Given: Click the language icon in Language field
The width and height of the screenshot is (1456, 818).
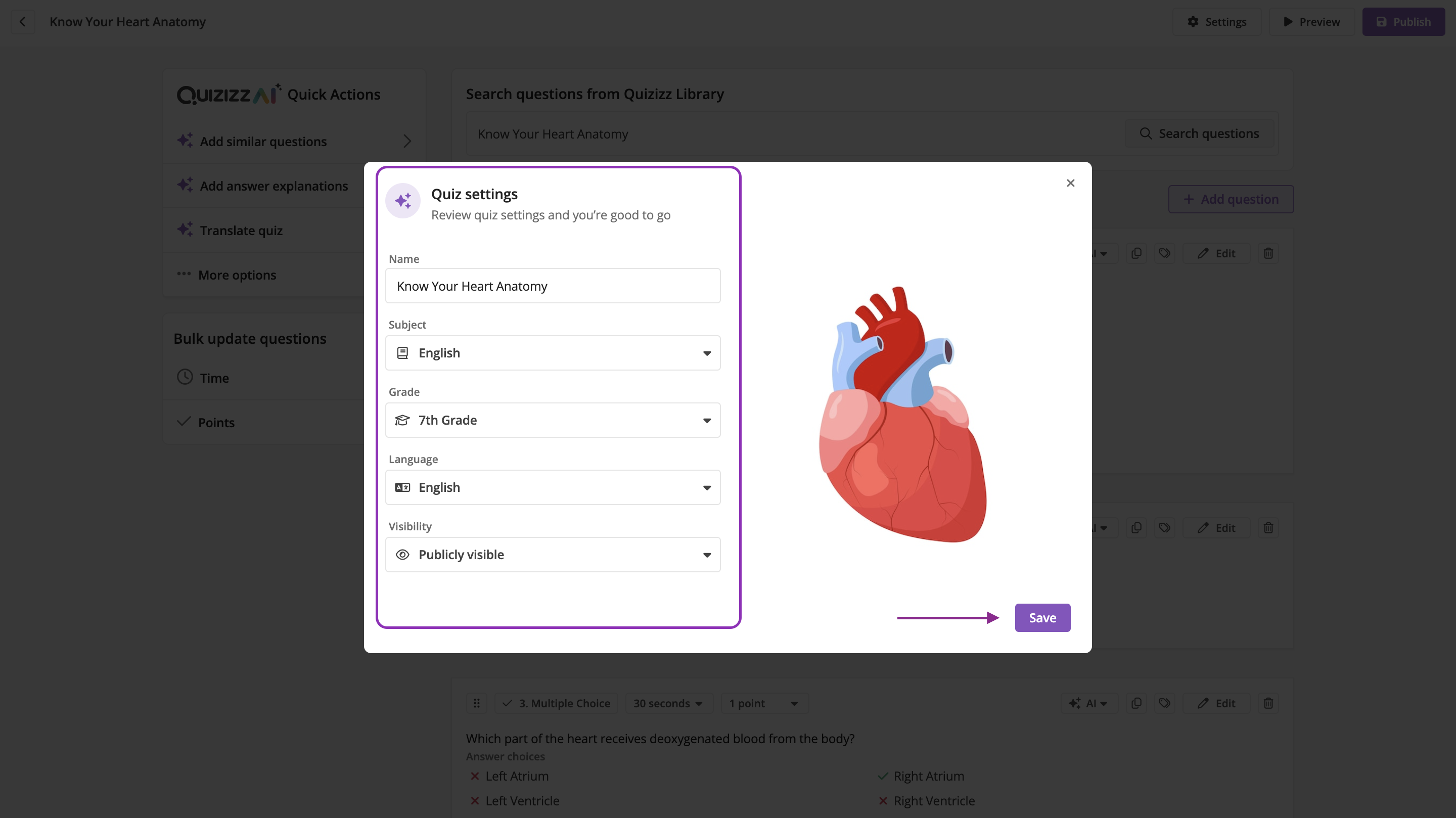Looking at the screenshot, I should click(402, 487).
